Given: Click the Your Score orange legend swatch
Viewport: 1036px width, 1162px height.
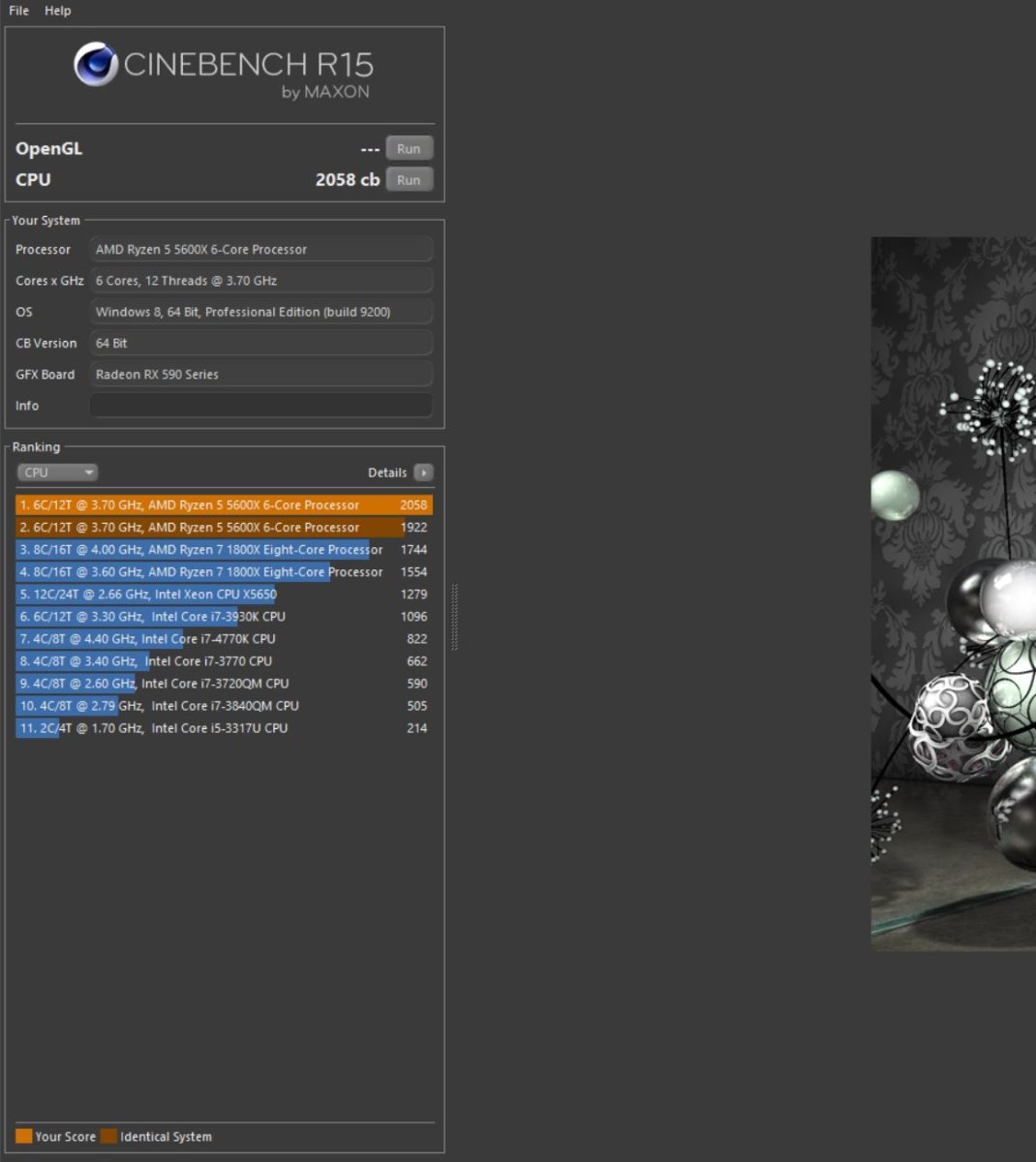Looking at the screenshot, I should coord(24,1136).
